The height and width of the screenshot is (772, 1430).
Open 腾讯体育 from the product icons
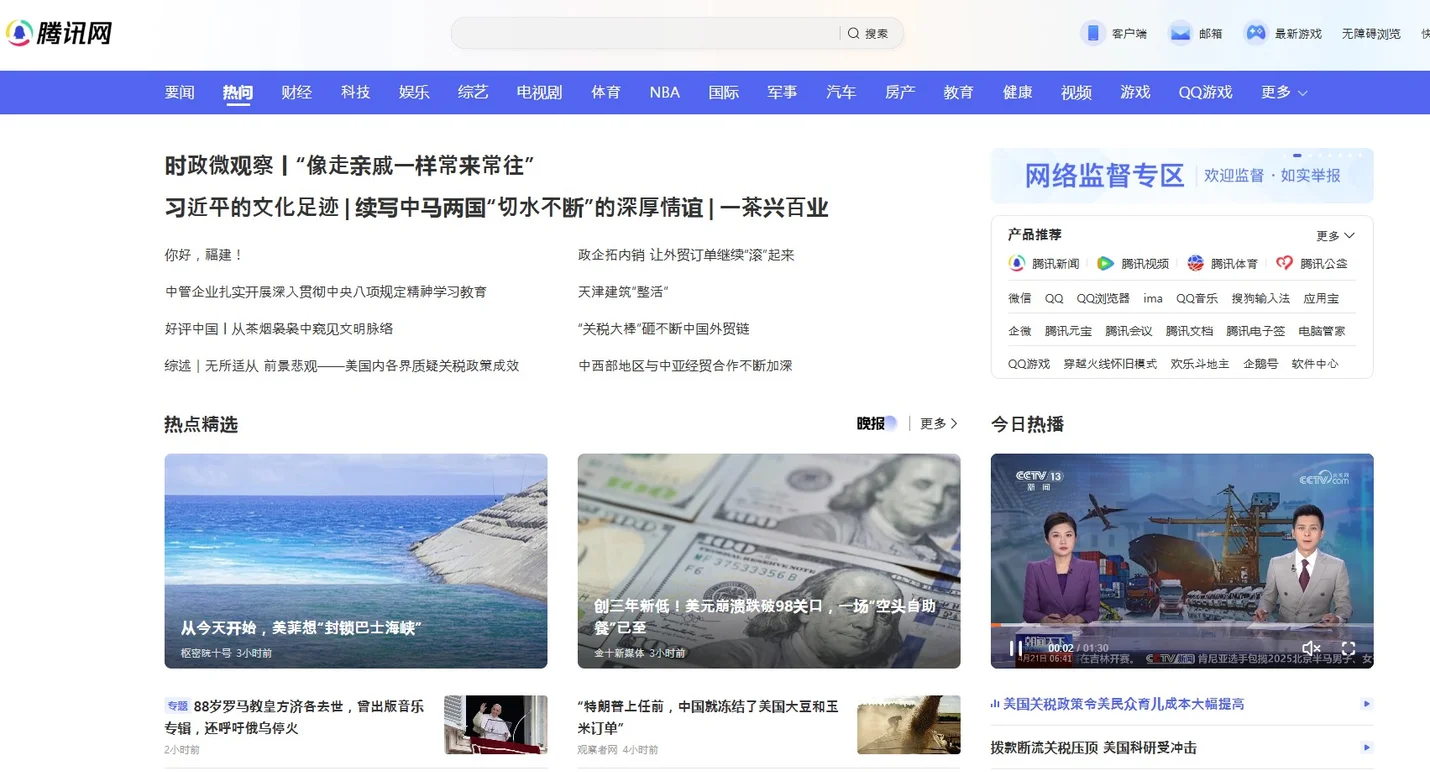click(x=1195, y=263)
